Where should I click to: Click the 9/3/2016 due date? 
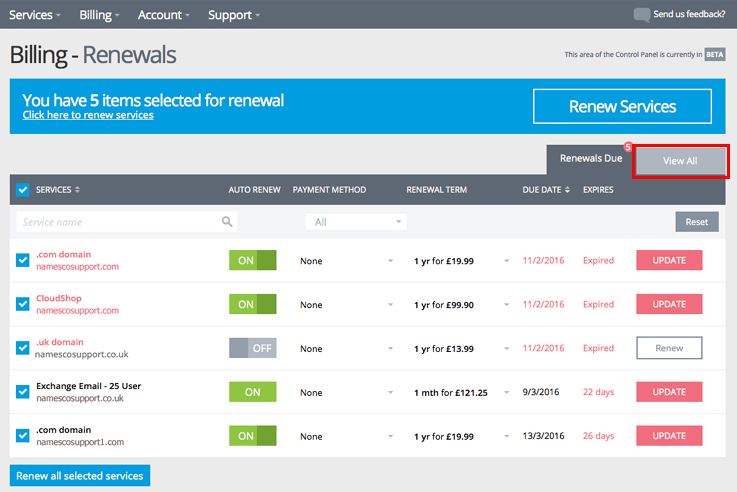click(x=541, y=392)
